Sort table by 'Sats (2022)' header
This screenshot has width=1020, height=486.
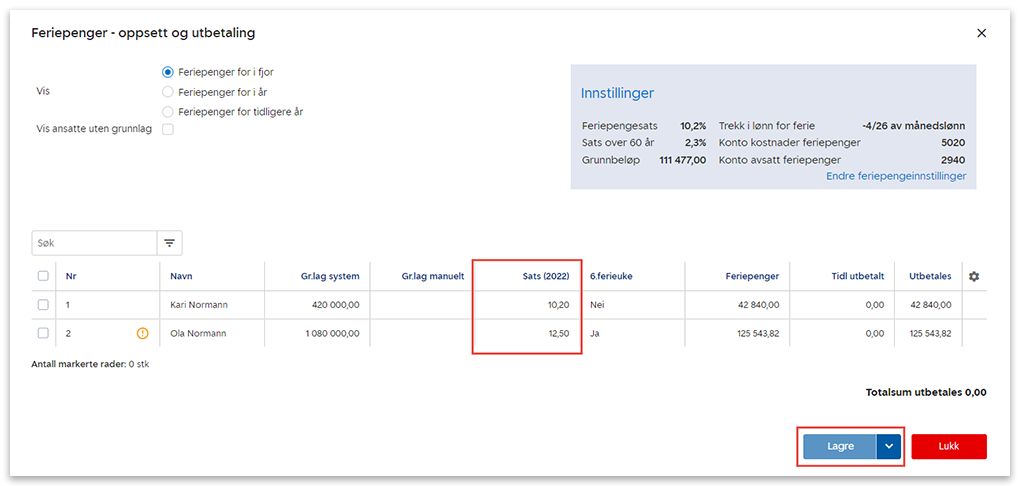tap(544, 276)
